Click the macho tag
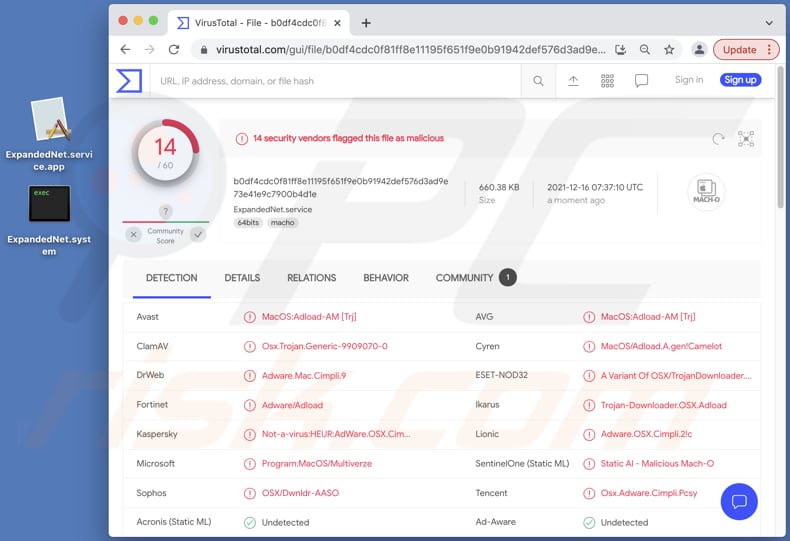Image resolution: width=790 pixels, height=541 pixels. coord(282,223)
